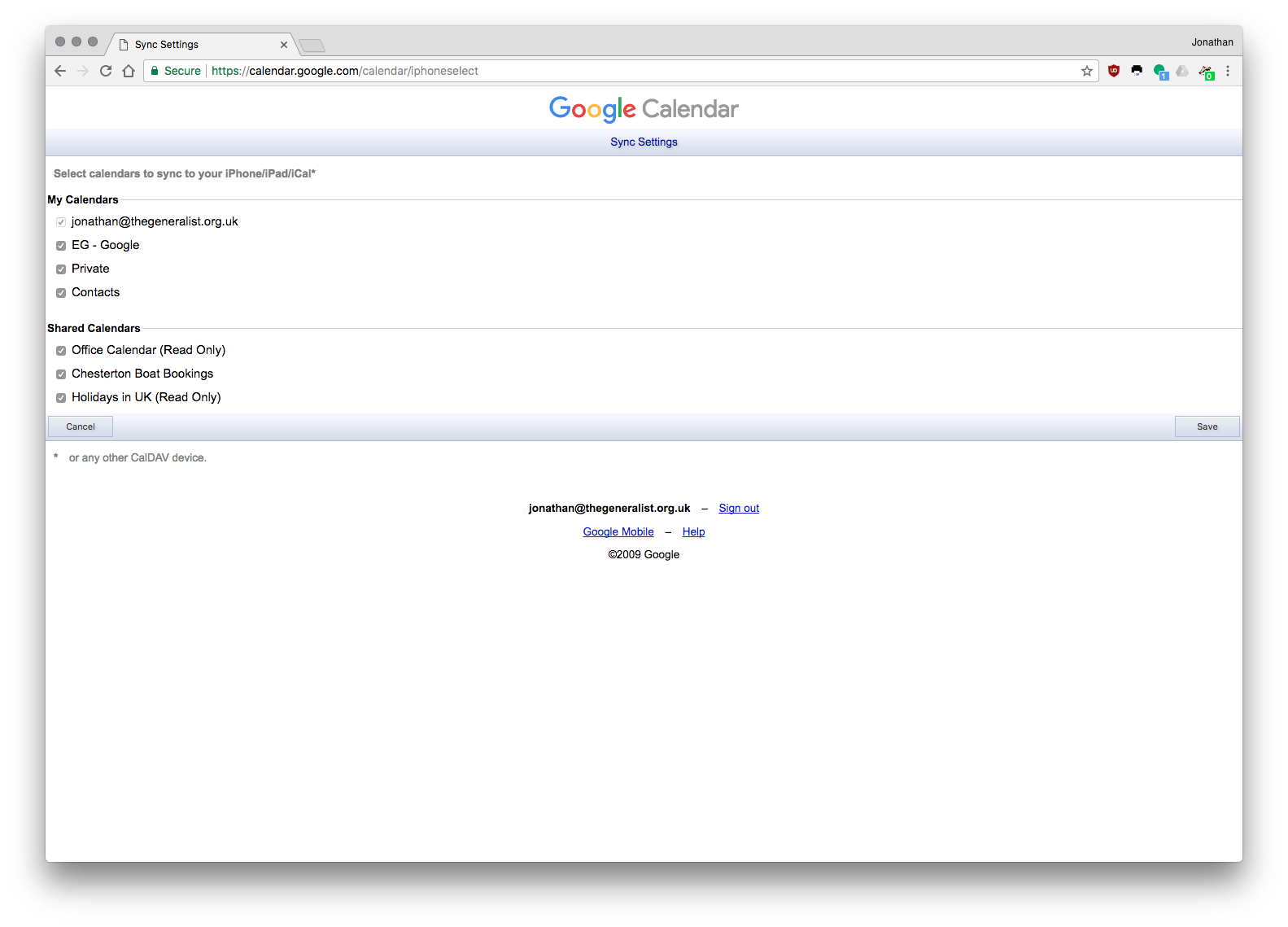Select the Sync Settings browser tab
Screen dimensions: 1288x927
pyautogui.click(x=202, y=45)
